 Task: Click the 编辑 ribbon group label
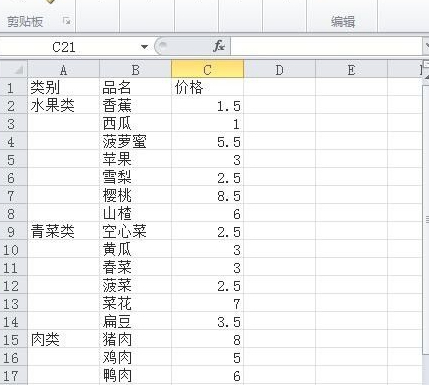[x=343, y=22]
